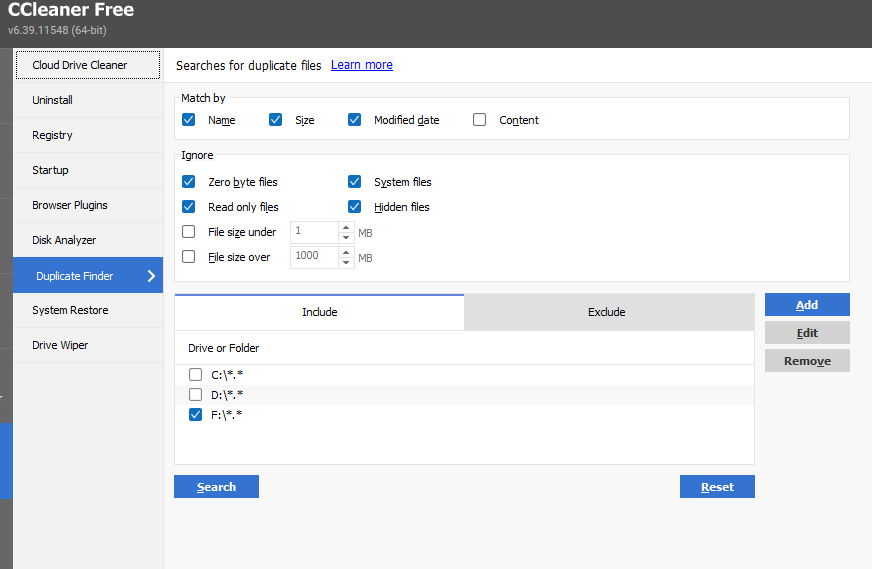Follow the Learn more link
This screenshot has height=569, width=872.
361,65
